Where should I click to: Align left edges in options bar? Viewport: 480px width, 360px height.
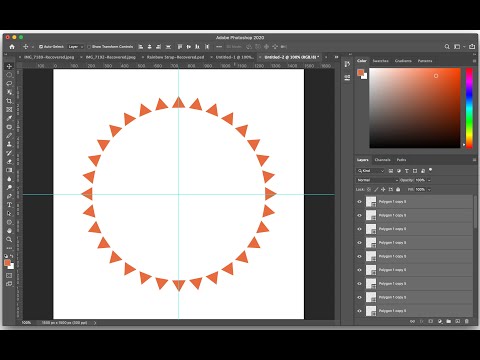coord(141,47)
